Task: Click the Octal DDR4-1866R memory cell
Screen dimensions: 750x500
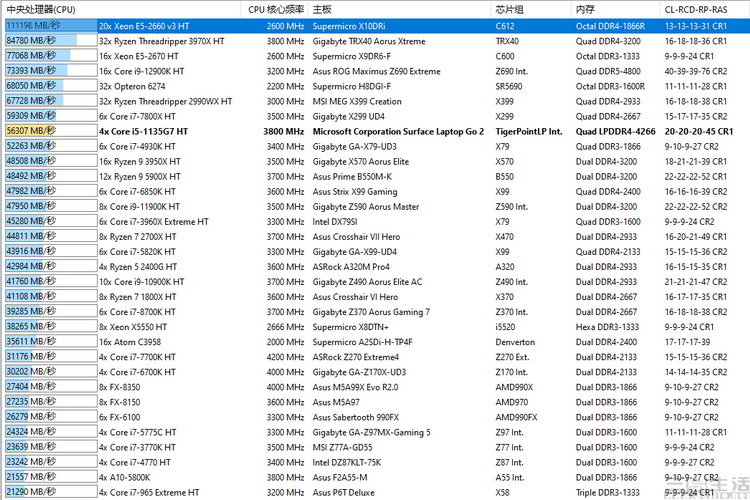Action: tap(610, 26)
